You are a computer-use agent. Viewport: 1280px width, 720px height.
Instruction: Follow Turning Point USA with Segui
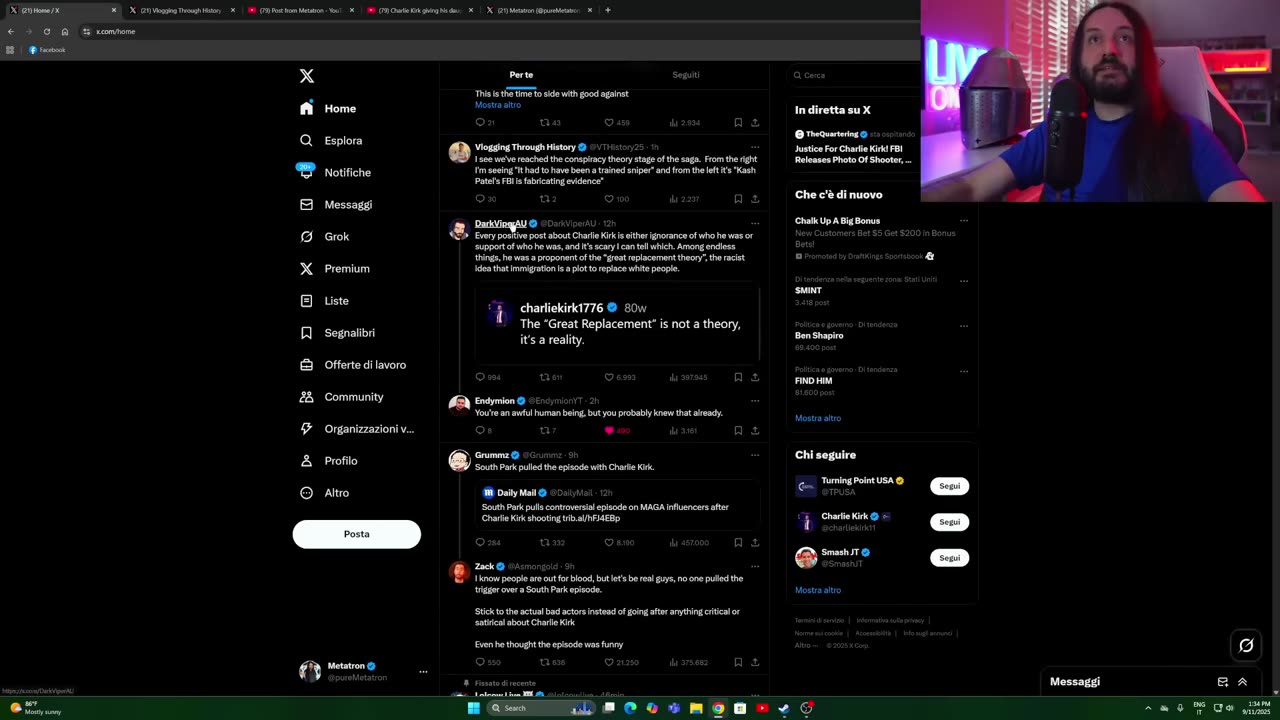coord(949,486)
